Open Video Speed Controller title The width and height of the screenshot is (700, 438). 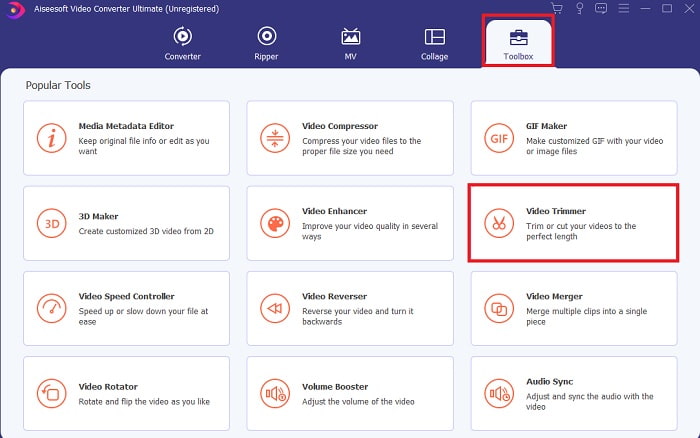pos(126,296)
